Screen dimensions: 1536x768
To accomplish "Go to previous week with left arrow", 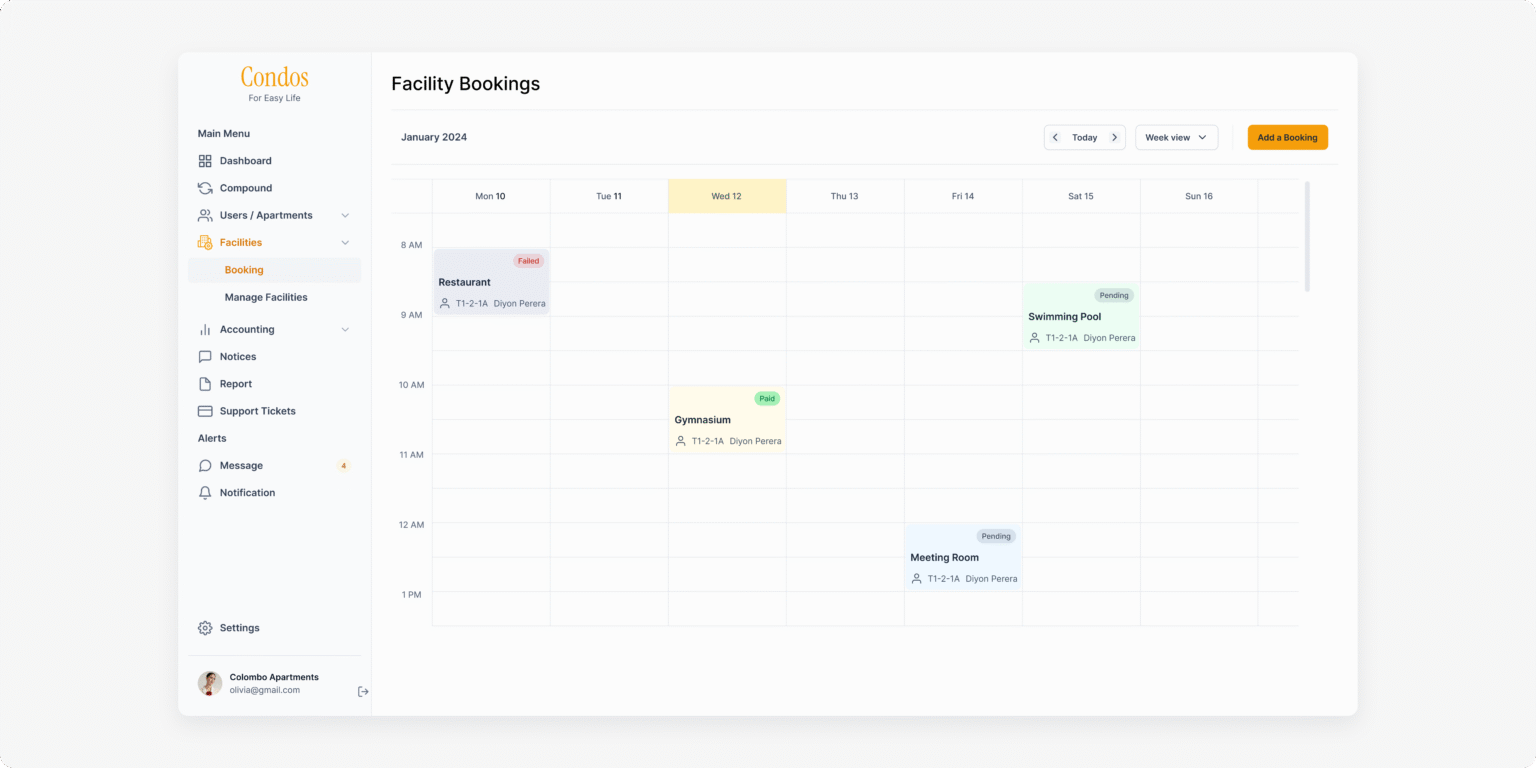I will click(x=1055, y=138).
